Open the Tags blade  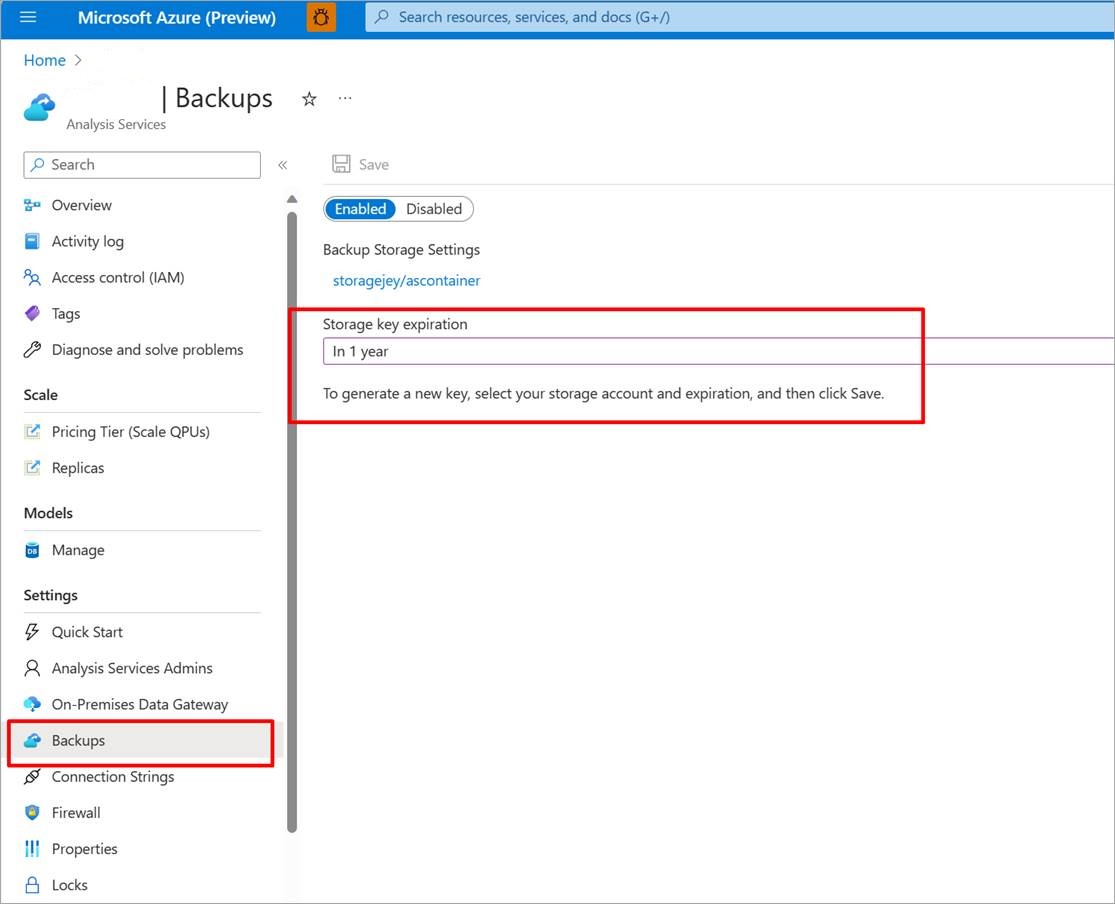tap(64, 313)
